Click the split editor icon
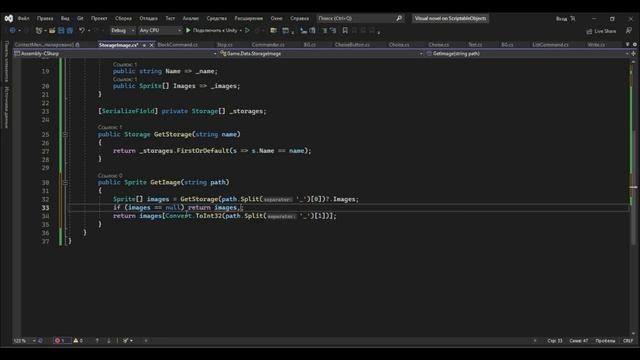 tap(633, 53)
